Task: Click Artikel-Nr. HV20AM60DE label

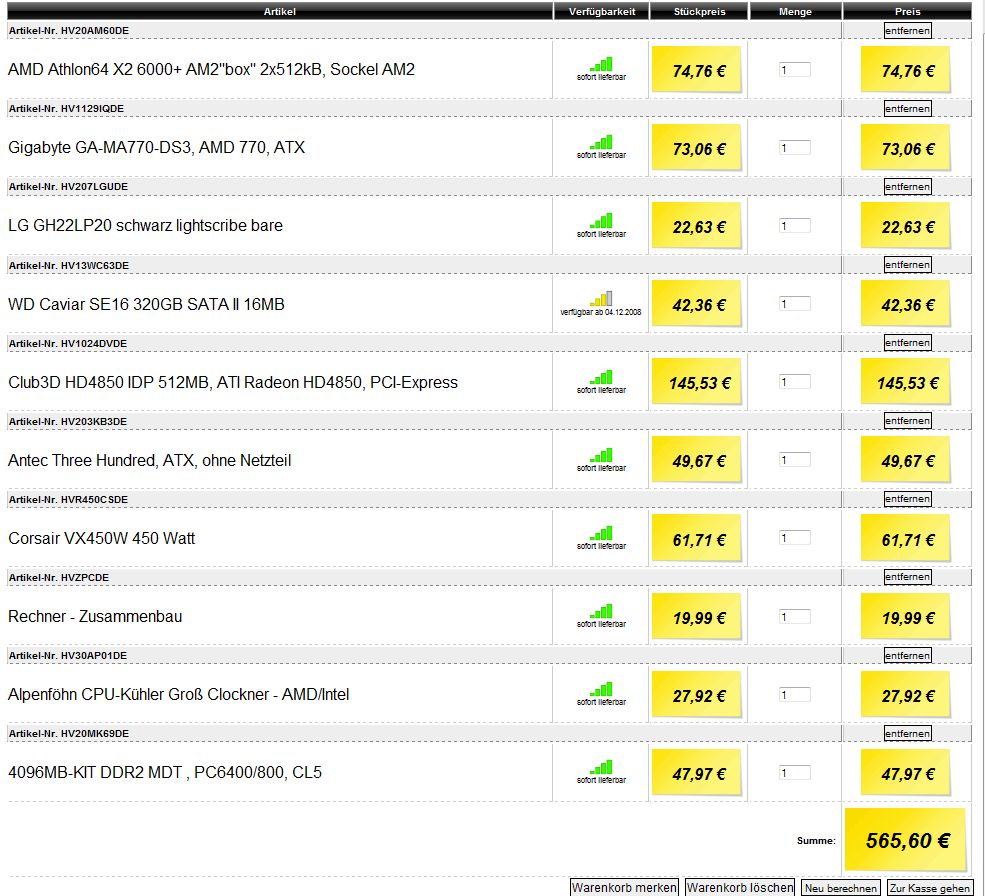Action: pos(68,31)
